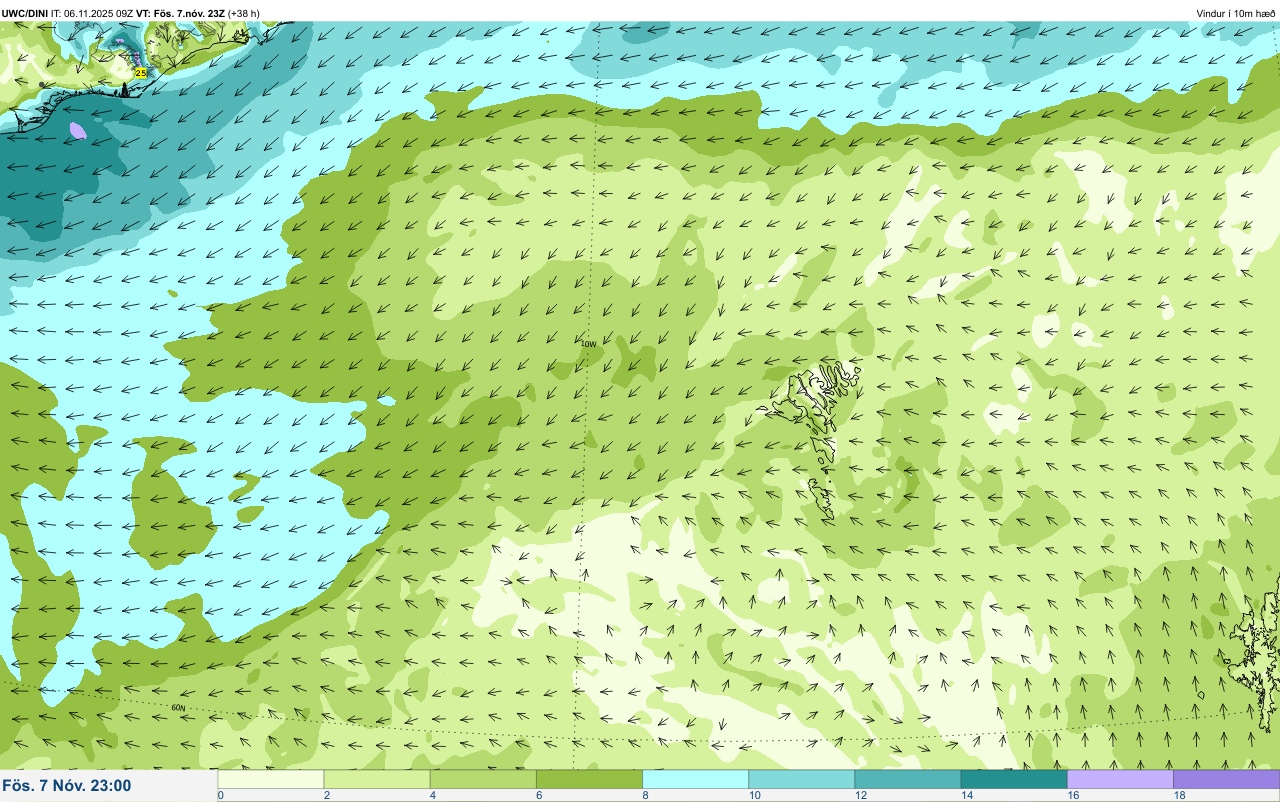Select the 6–8 olive green legend swatch
The width and height of the screenshot is (1280, 802).
click(589, 779)
